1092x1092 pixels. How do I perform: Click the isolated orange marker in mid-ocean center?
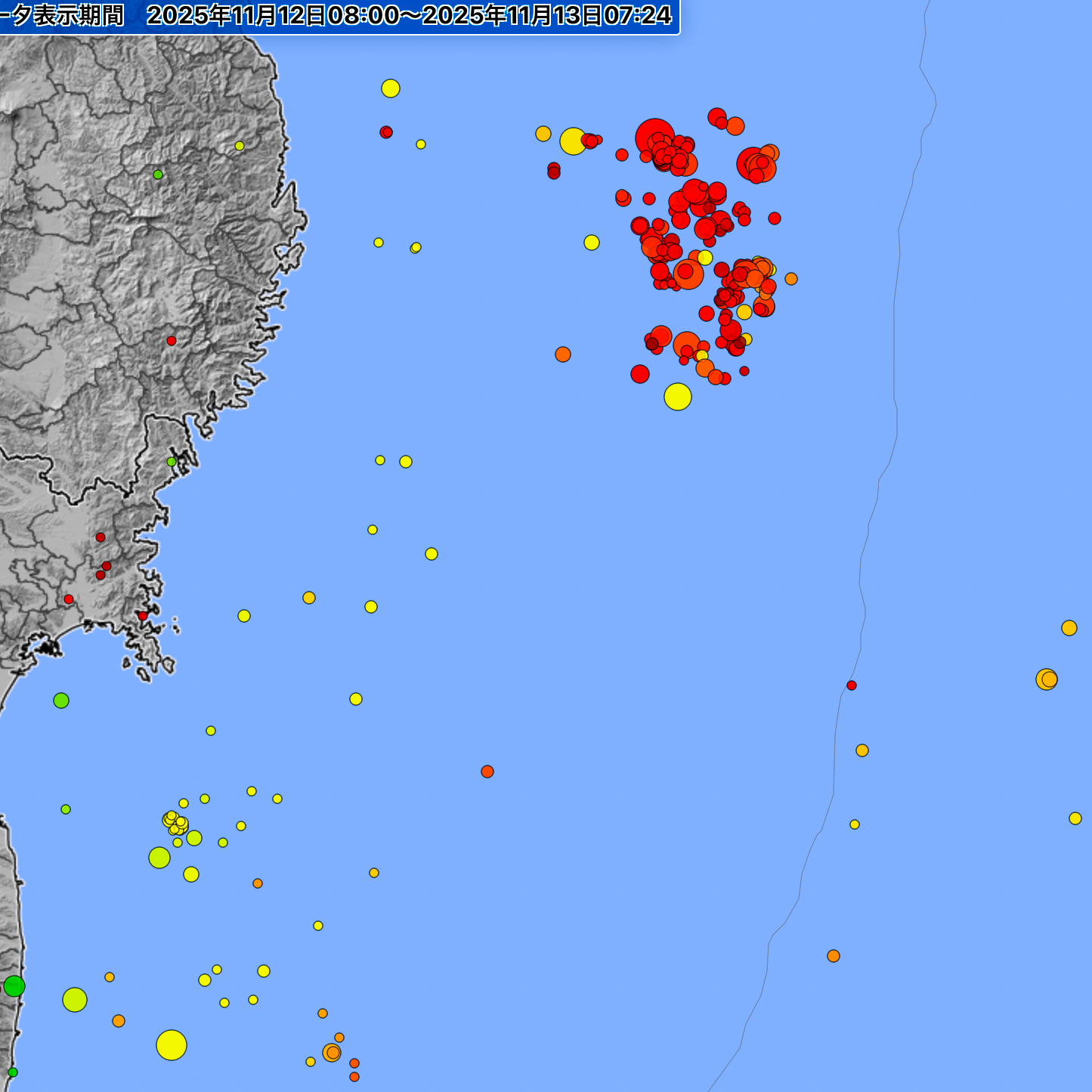pos(487,772)
